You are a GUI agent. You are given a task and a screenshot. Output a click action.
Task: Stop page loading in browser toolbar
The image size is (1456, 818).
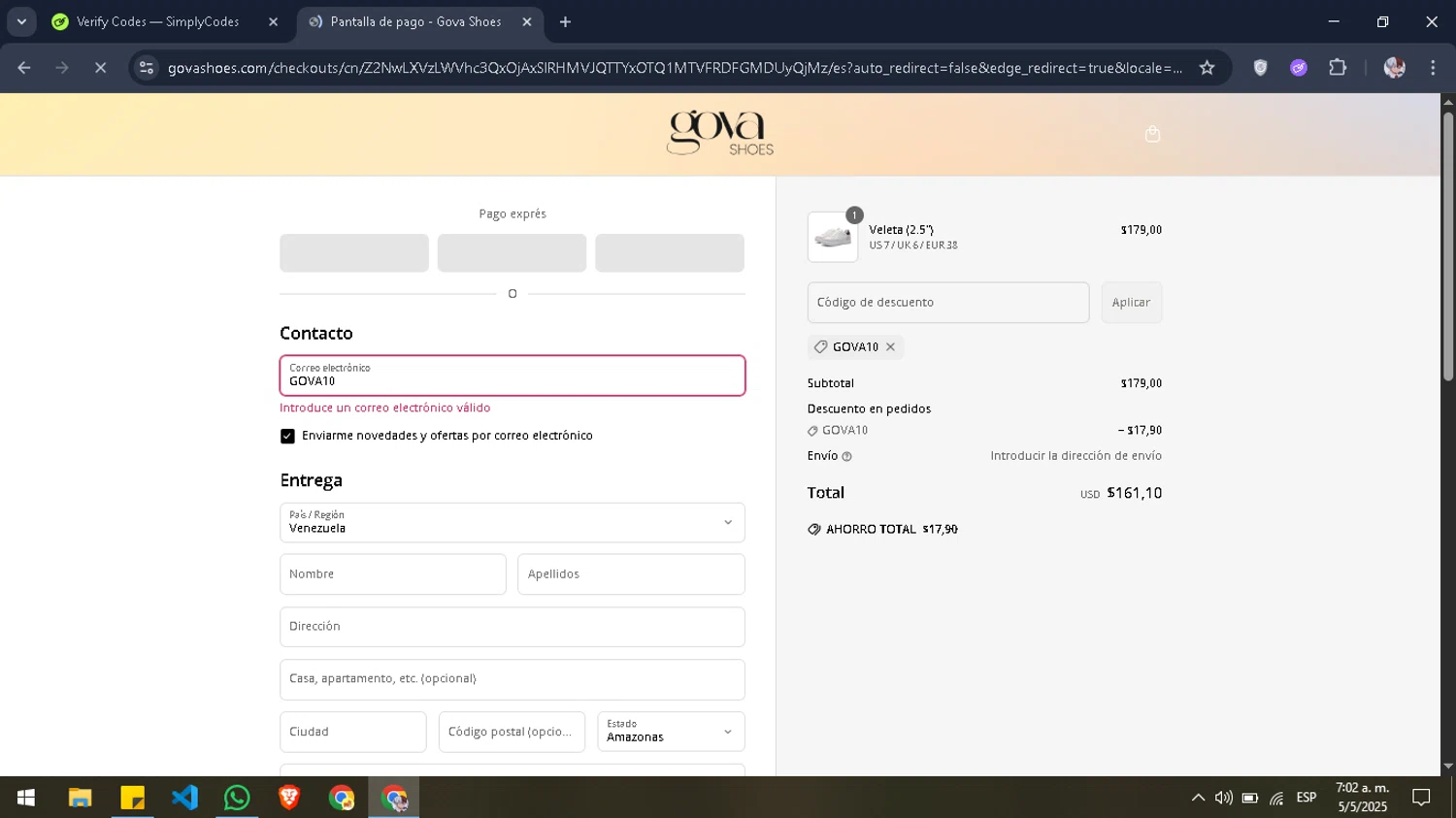click(100, 68)
